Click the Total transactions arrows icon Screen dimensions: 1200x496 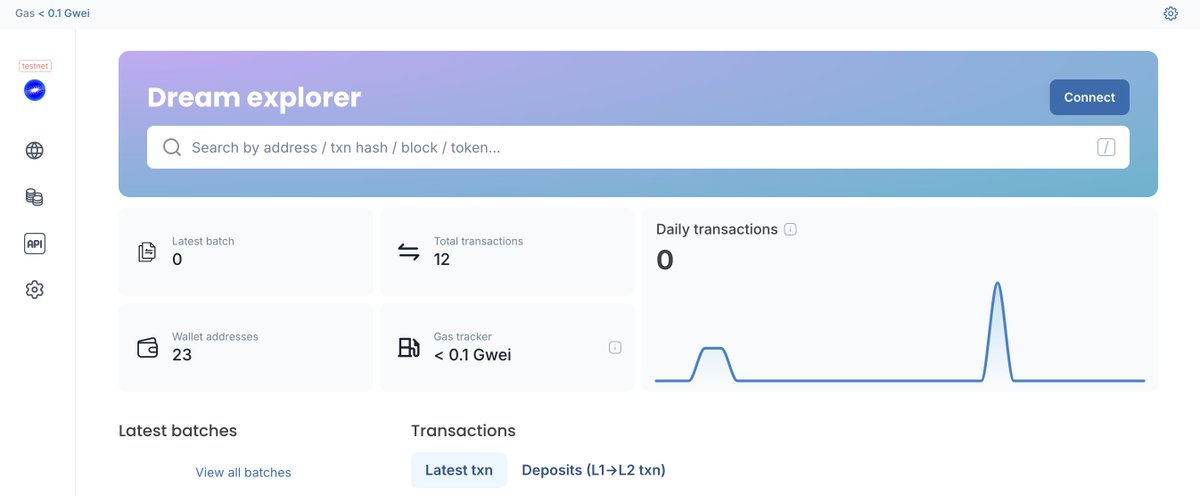pos(409,252)
